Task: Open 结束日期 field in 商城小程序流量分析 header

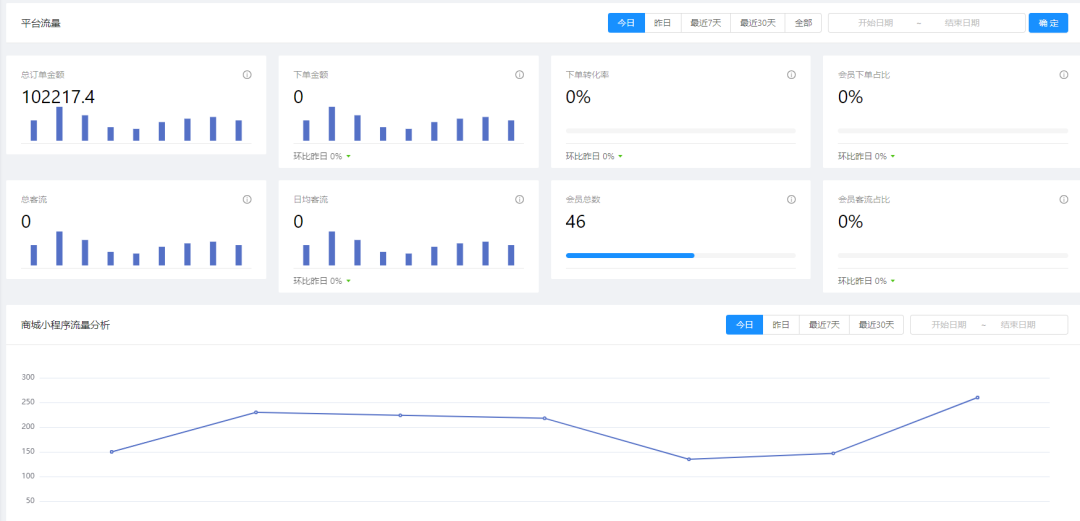Action: [1018, 325]
